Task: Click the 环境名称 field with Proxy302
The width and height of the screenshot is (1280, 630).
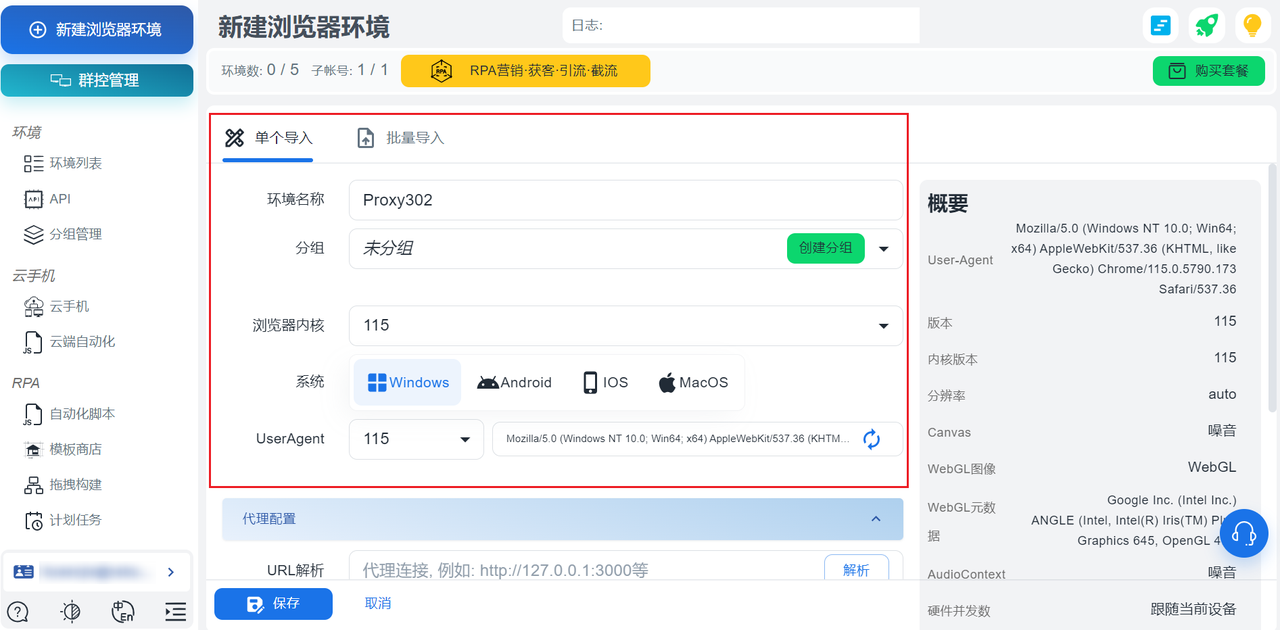Action: click(626, 200)
